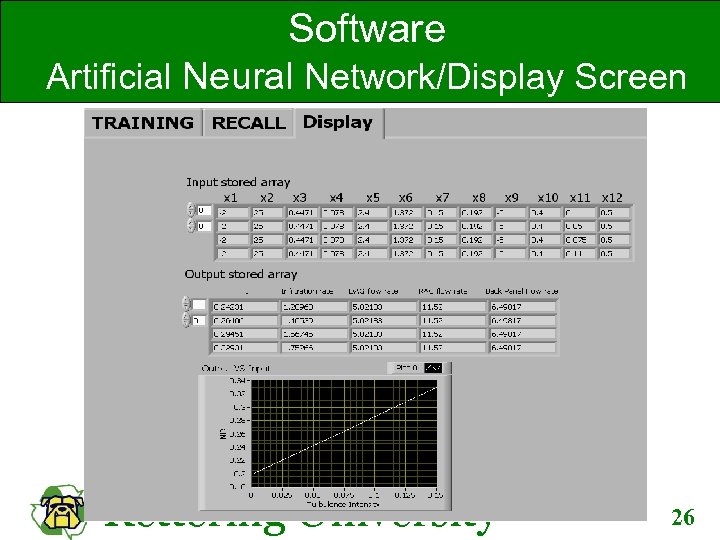Click the 1.30969 output cell

click(x=314, y=306)
